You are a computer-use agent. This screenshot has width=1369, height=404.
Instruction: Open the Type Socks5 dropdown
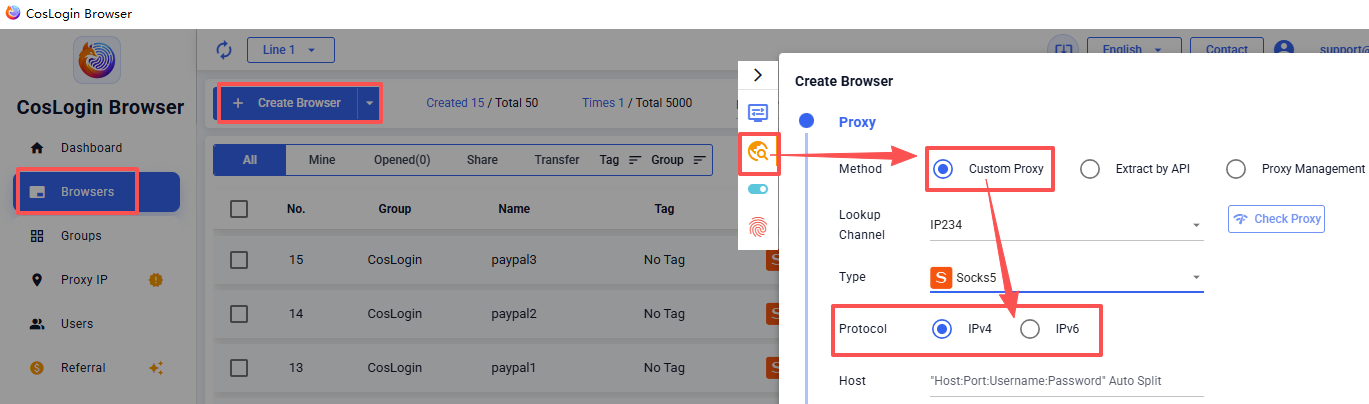point(1066,278)
